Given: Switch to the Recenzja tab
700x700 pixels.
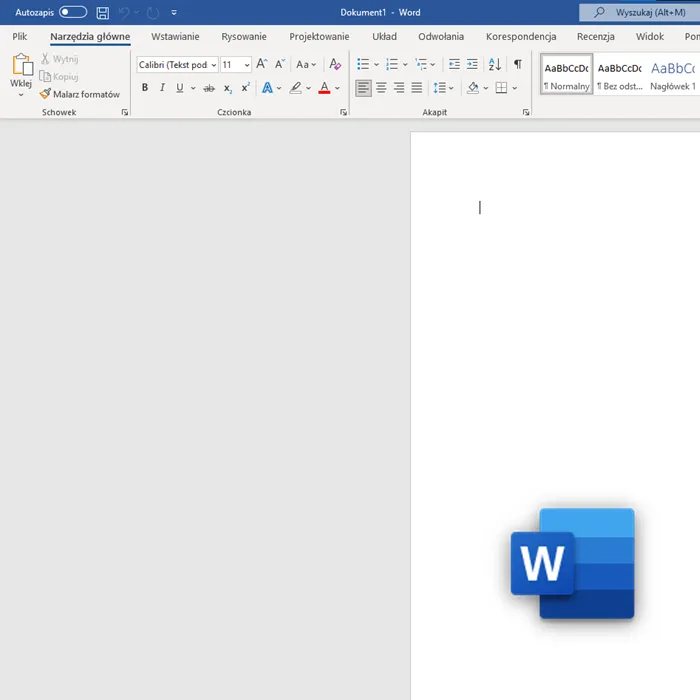Looking at the screenshot, I should tap(596, 37).
